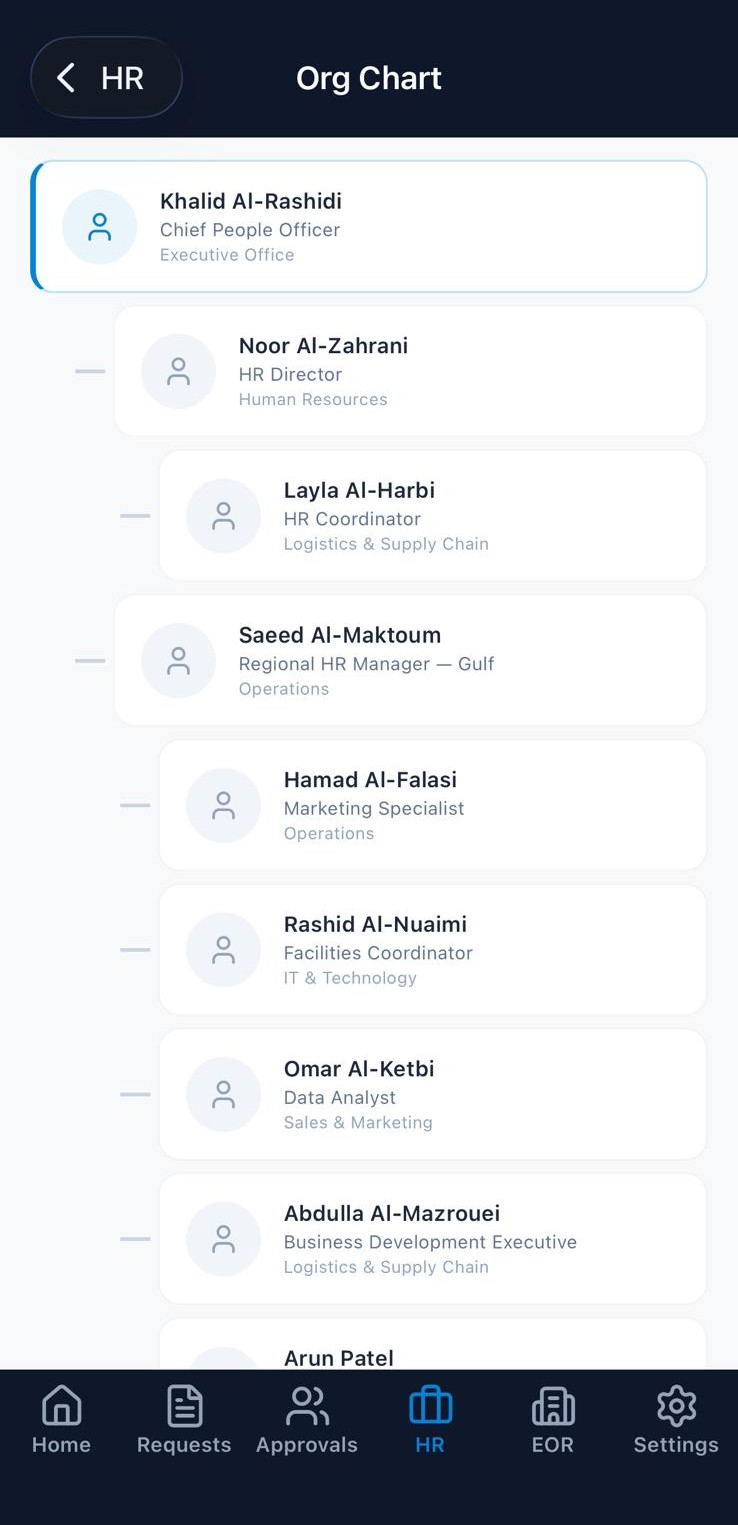
Task: Open the Home tab icon
Action: pyautogui.click(x=61, y=1406)
